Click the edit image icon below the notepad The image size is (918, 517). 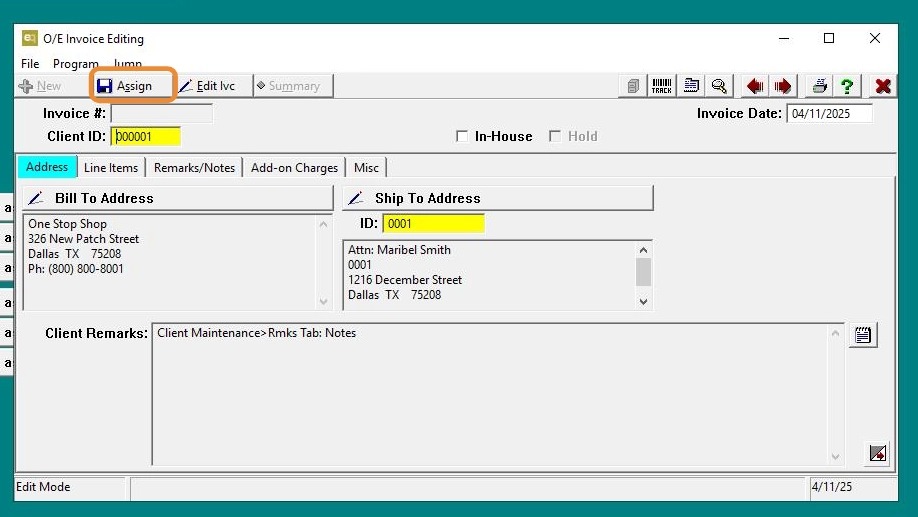[878, 453]
